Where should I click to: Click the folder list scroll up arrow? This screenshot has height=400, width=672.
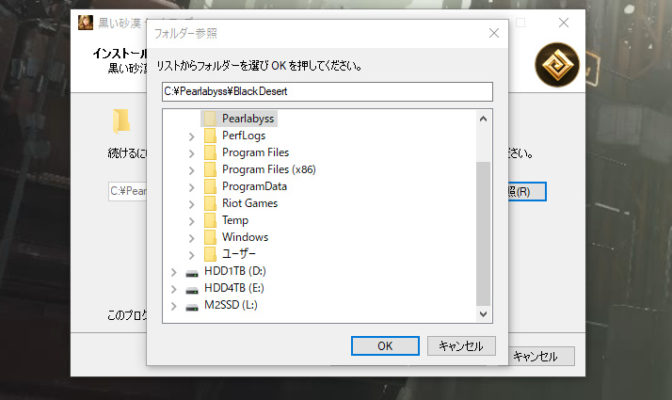click(483, 119)
